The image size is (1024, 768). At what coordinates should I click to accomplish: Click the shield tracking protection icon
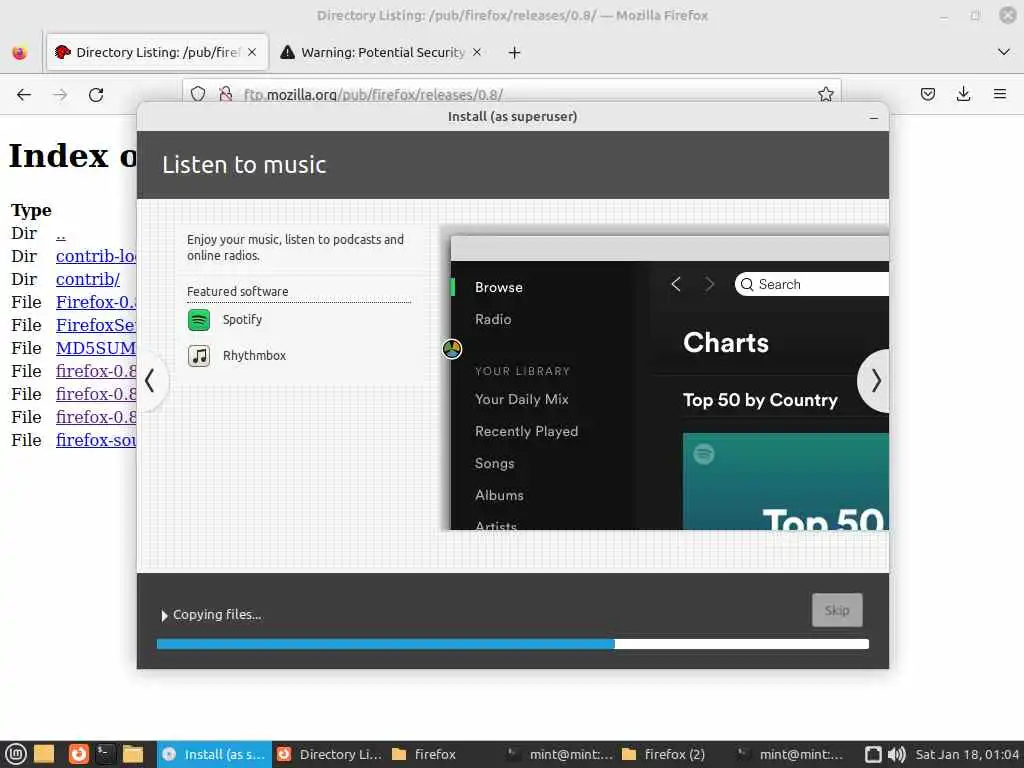(x=198, y=94)
